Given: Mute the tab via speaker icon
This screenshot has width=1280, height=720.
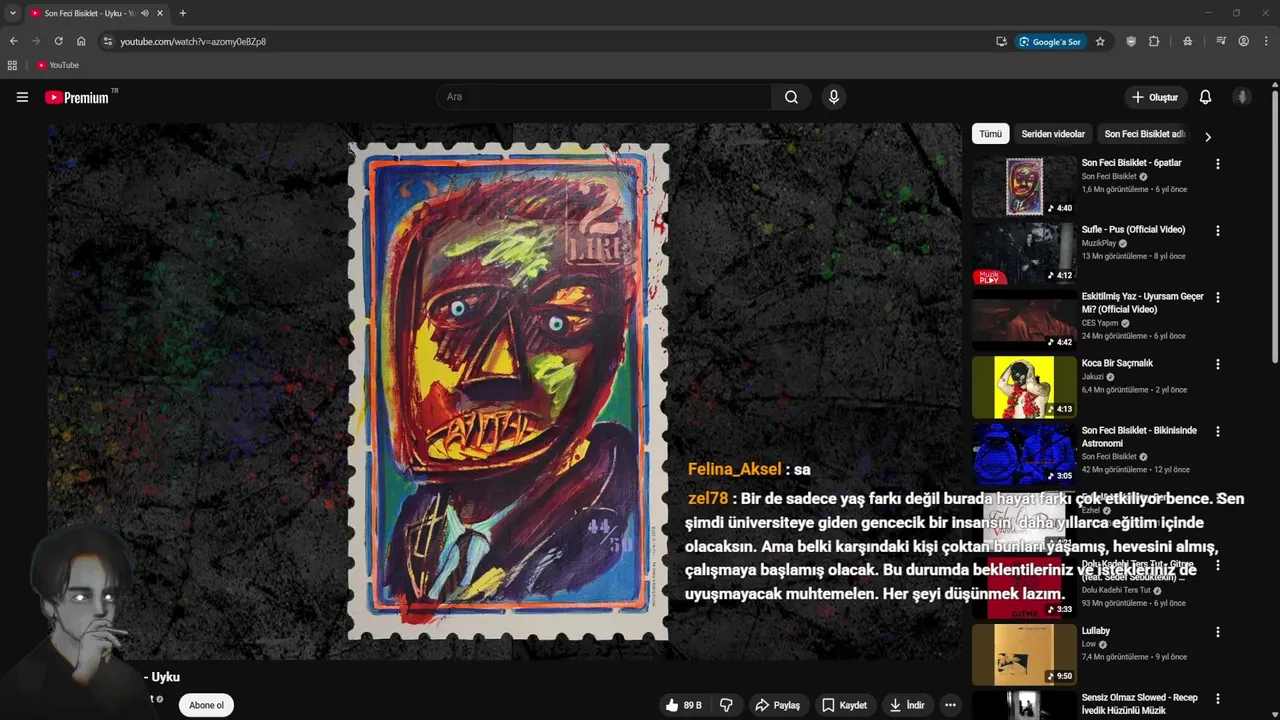Looking at the screenshot, I should pos(145,13).
